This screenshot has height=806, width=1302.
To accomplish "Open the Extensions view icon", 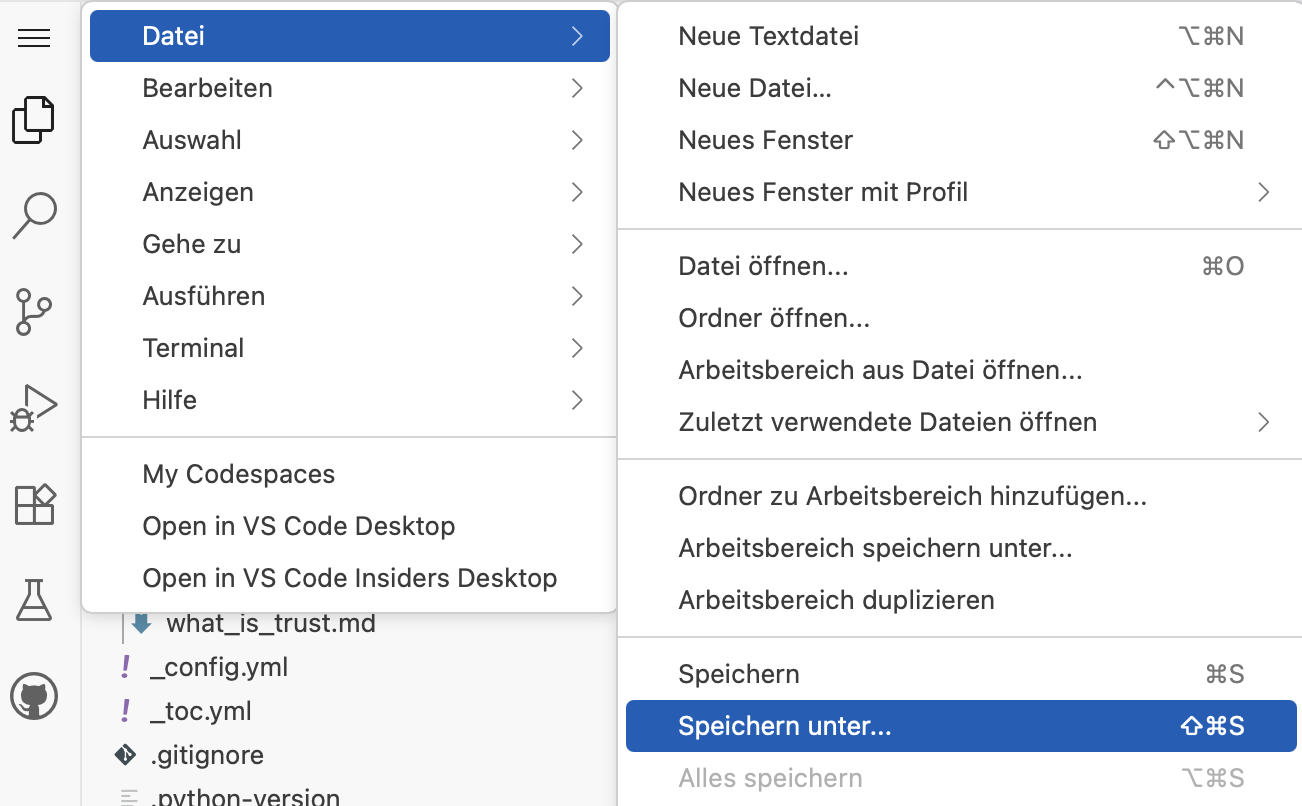I will coord(34,504).
